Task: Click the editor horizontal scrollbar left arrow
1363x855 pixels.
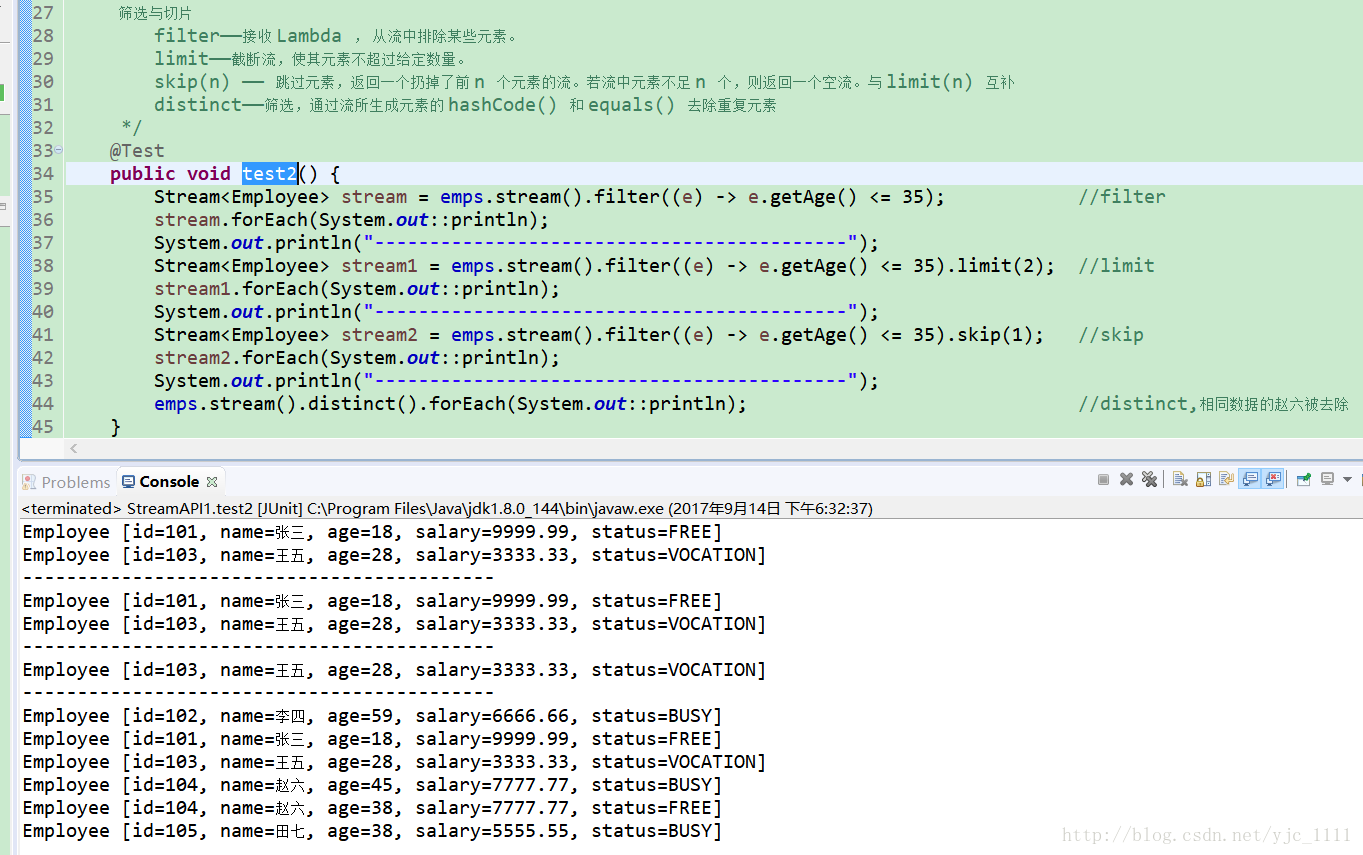Action: (73, 448)
